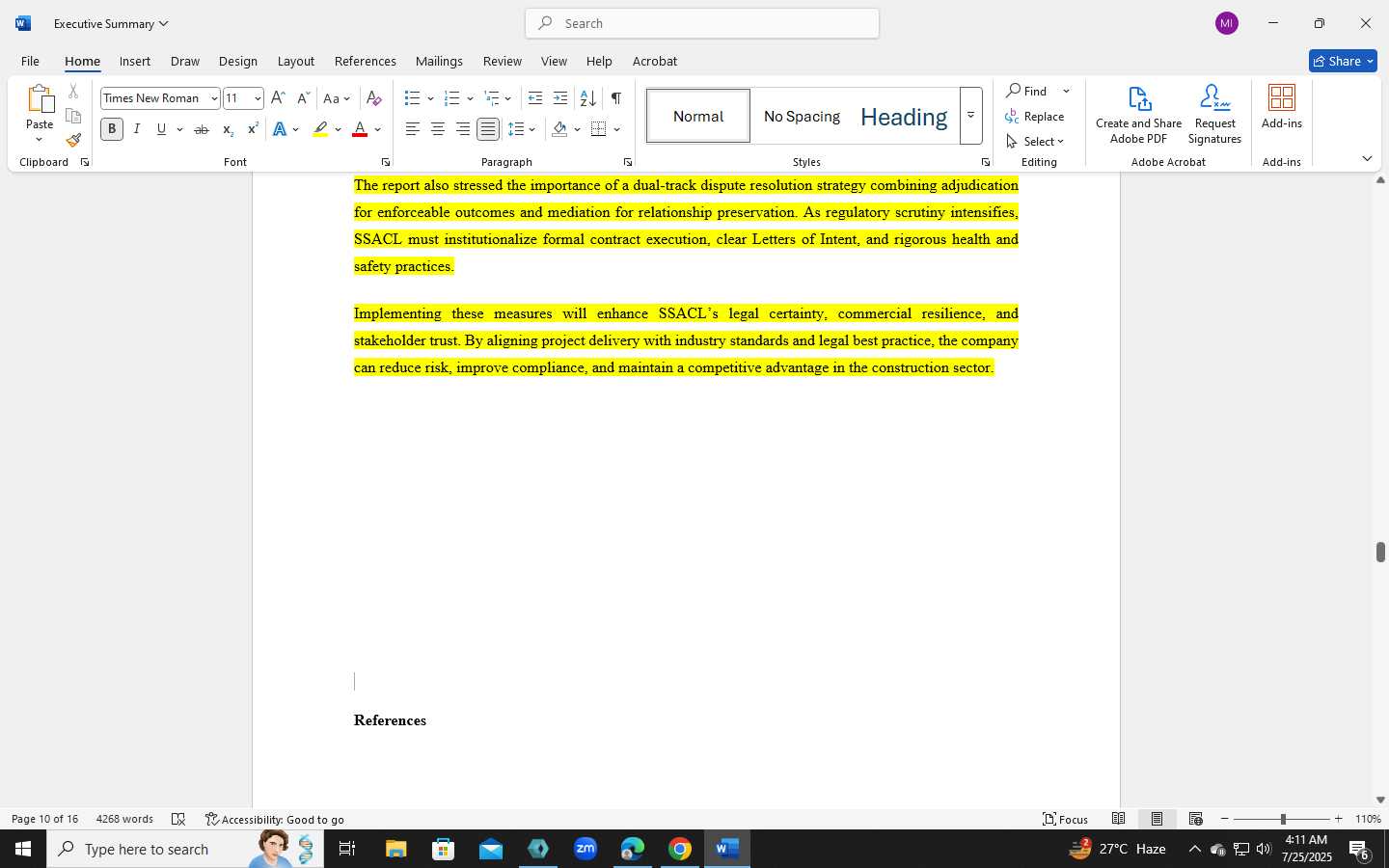The height and width of the screenshot is (868, 1389).
Task: Open the Layout tab
Action: tap(296, 61)
